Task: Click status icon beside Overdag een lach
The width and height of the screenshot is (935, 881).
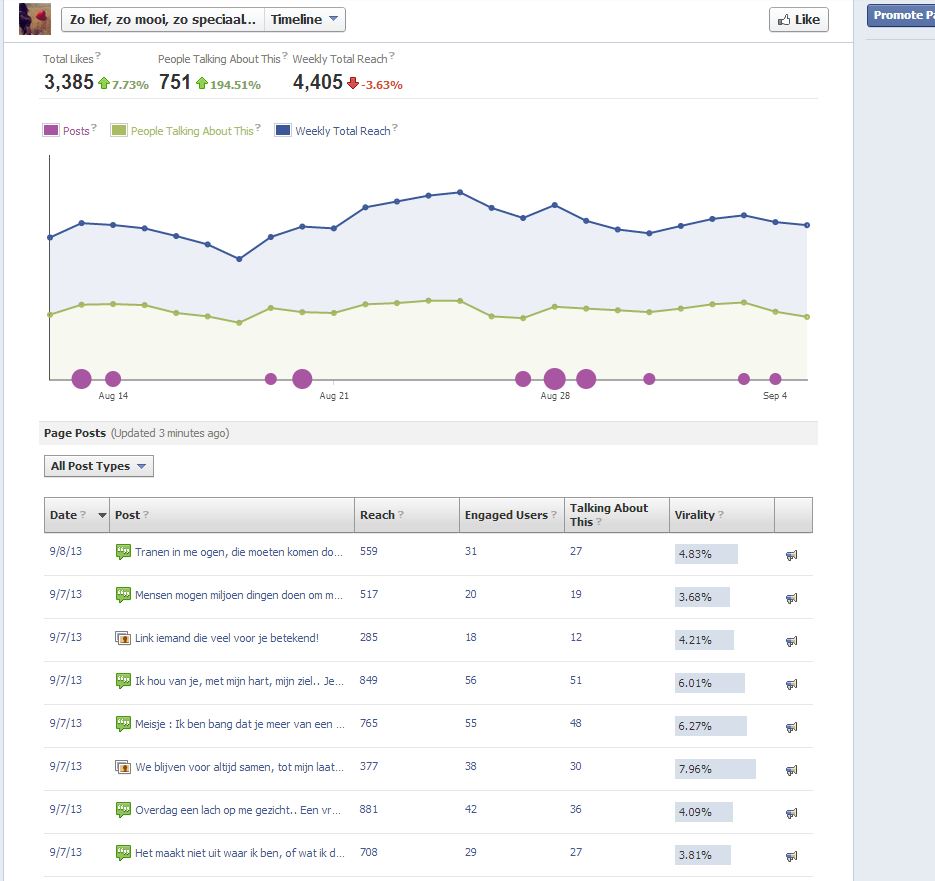Action: [x=123, y=809]
